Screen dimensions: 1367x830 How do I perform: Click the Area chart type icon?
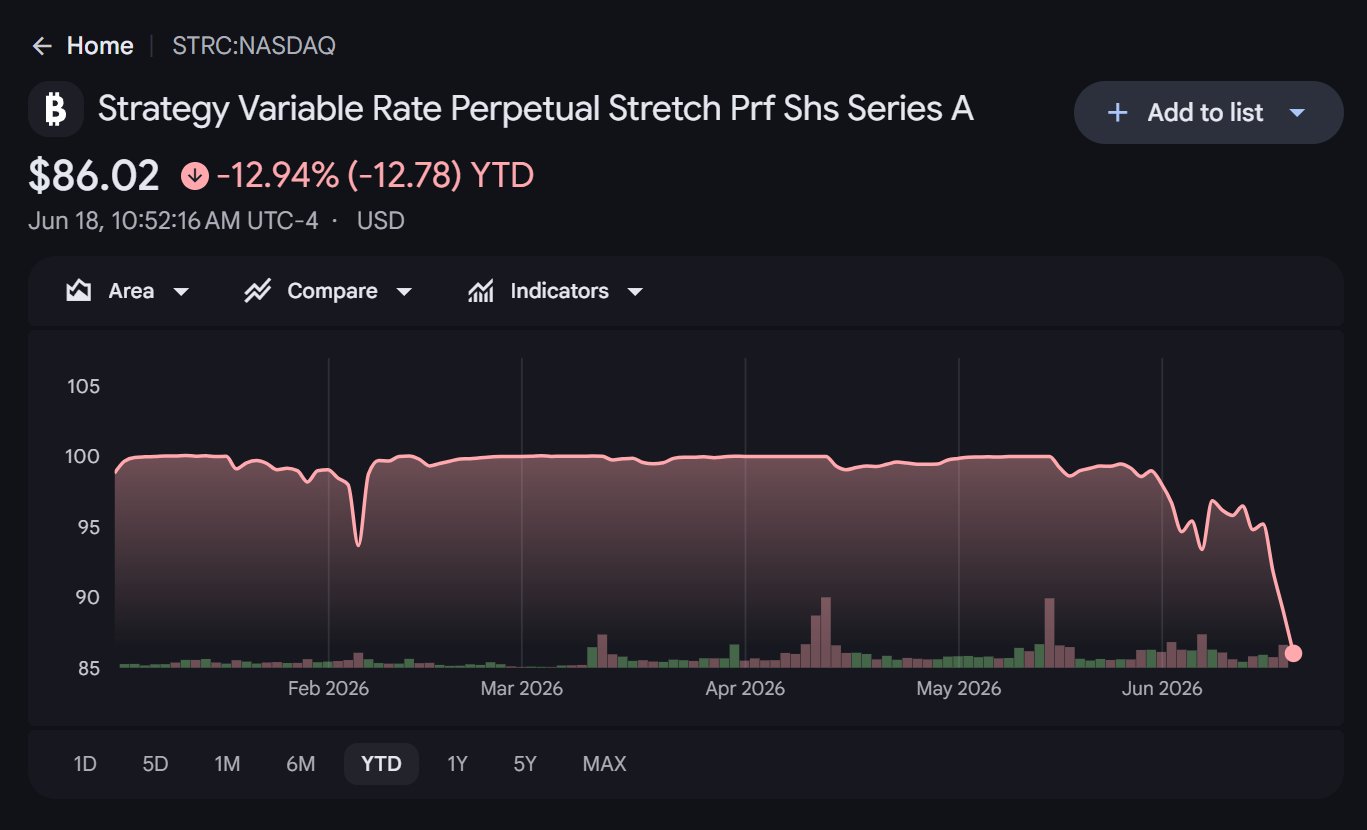point(78,292)
